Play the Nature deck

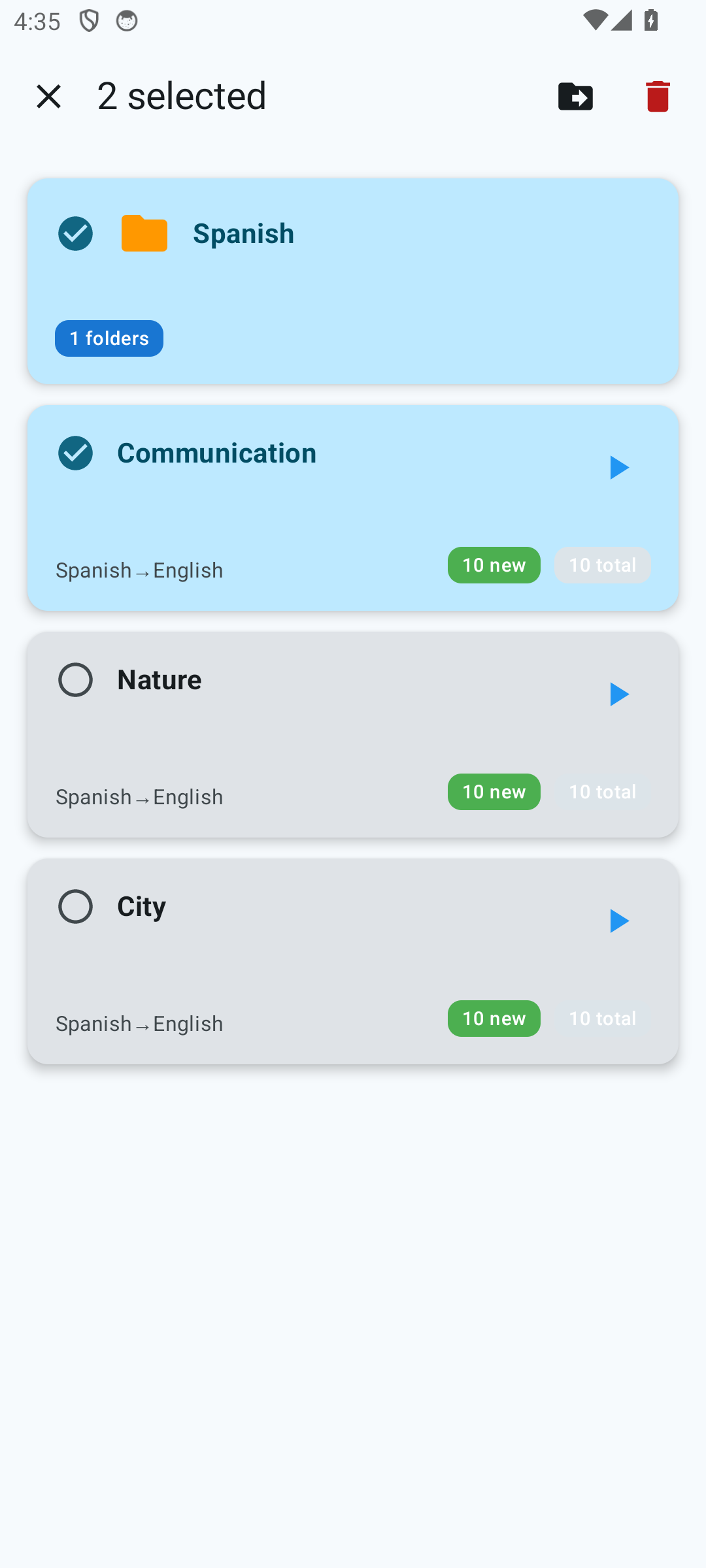(x=618, y=694)
